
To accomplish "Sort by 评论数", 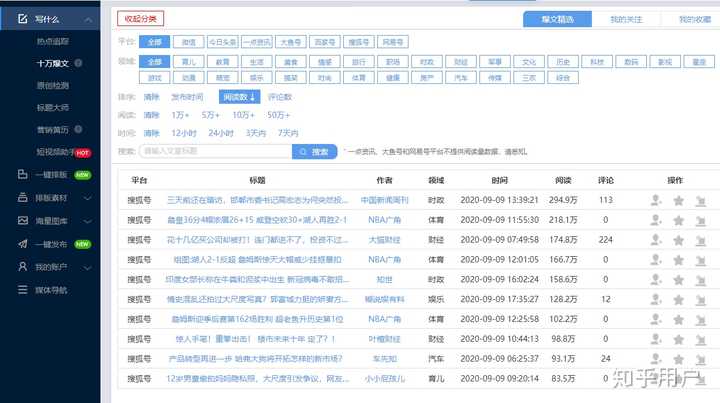I will 280,97.
